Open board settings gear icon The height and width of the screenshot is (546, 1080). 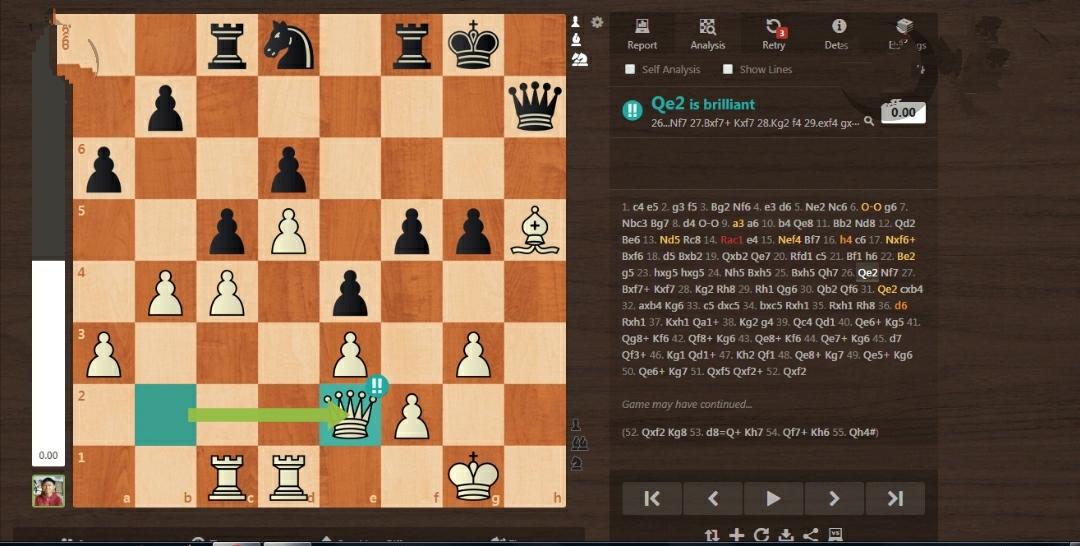[597, 22]
